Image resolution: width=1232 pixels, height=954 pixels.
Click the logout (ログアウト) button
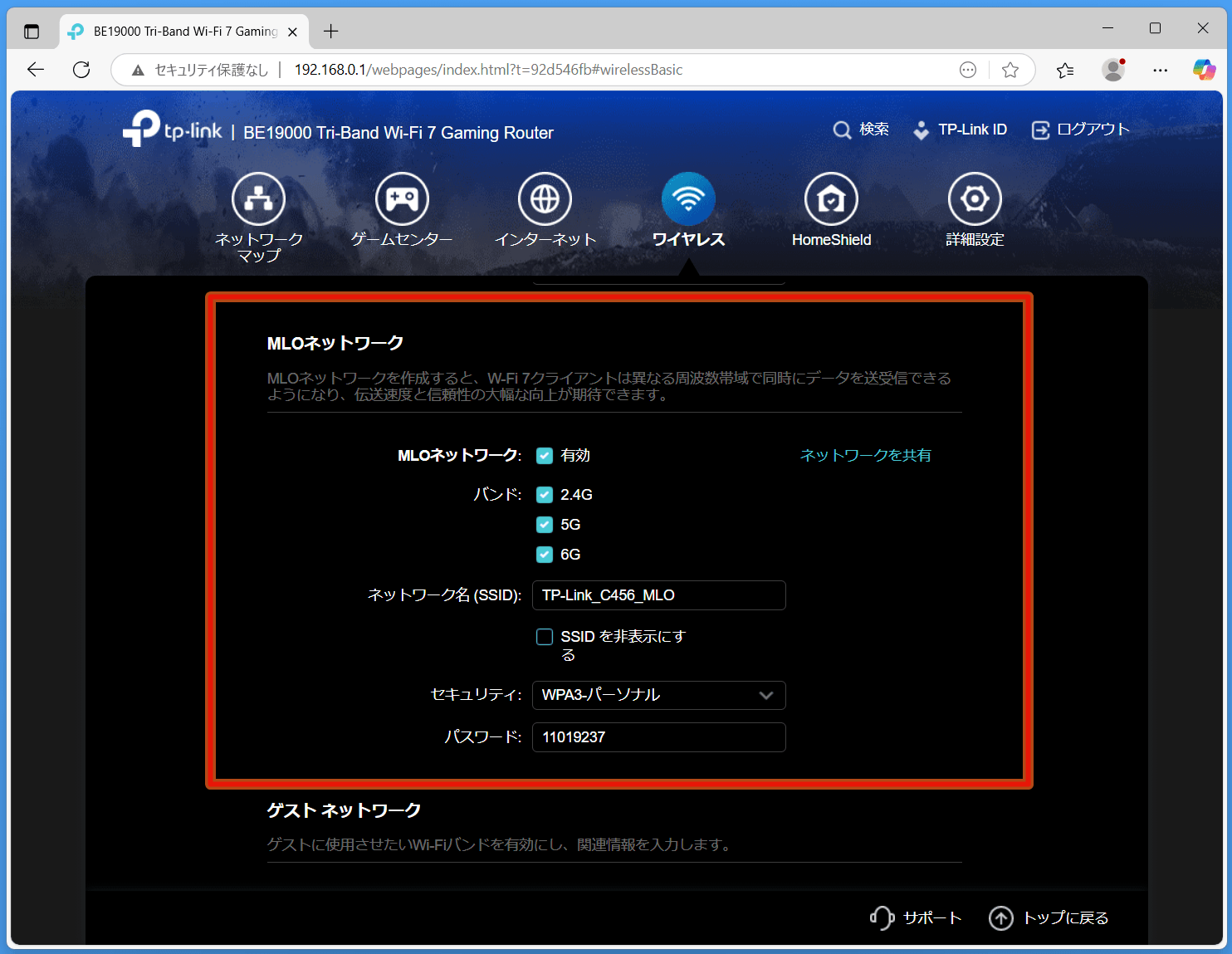pyautogui.click(x=1081, y=130)
